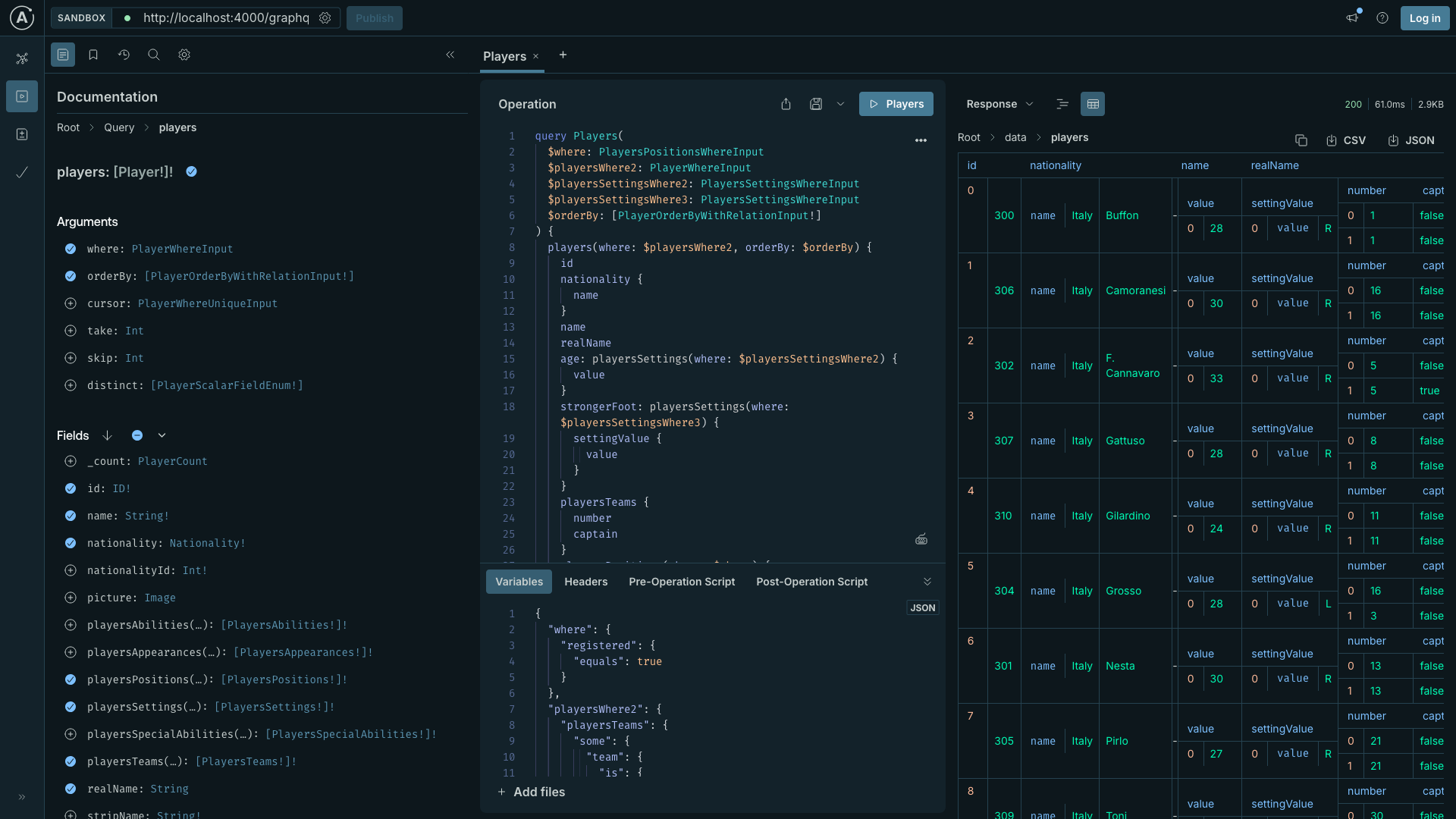Click the copy response icon

coord(1301,140)
